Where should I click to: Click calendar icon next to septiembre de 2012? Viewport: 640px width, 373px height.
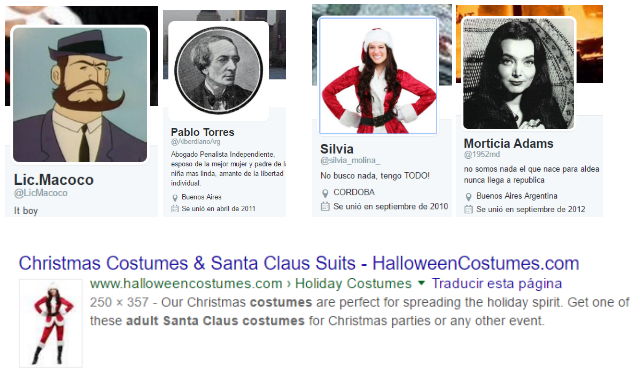click(468, 210)
